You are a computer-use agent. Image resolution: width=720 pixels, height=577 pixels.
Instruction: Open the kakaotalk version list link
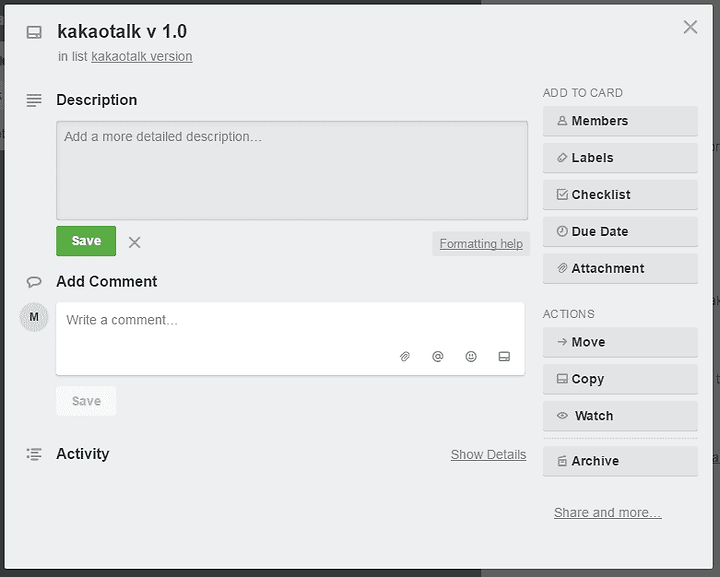tap(142, 56)
